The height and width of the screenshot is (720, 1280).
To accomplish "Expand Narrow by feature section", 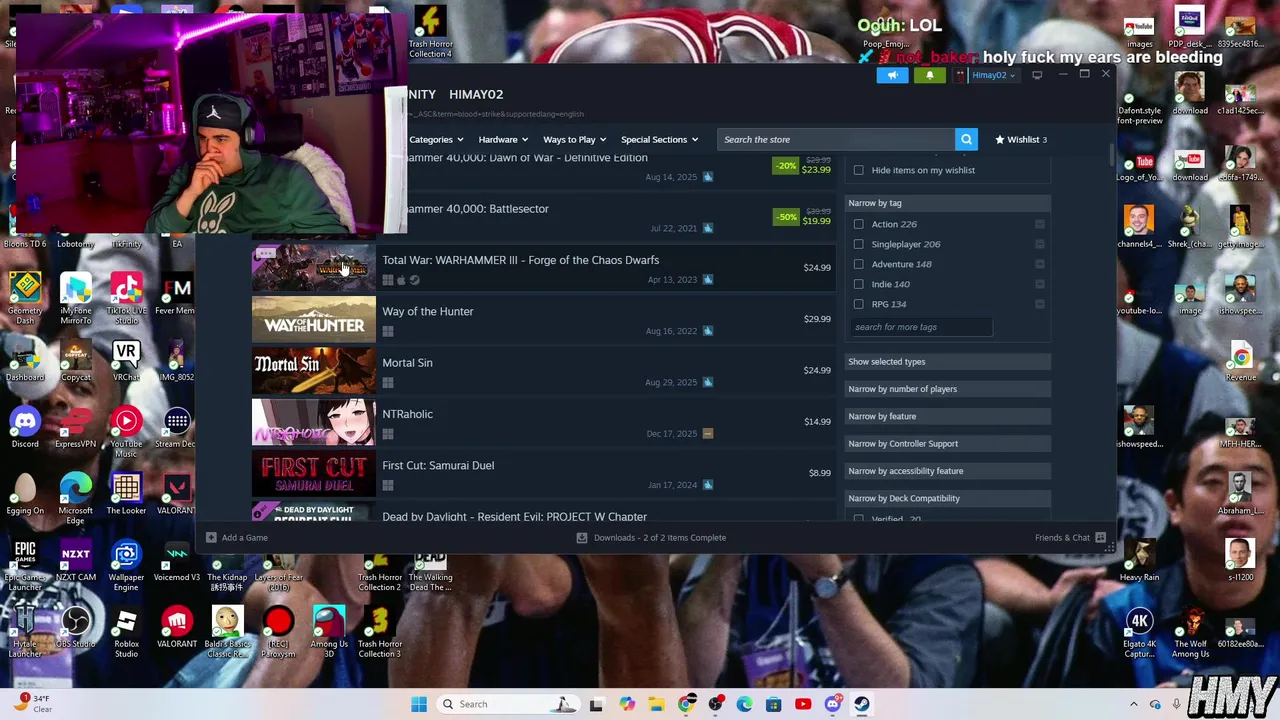I will 947,416.
